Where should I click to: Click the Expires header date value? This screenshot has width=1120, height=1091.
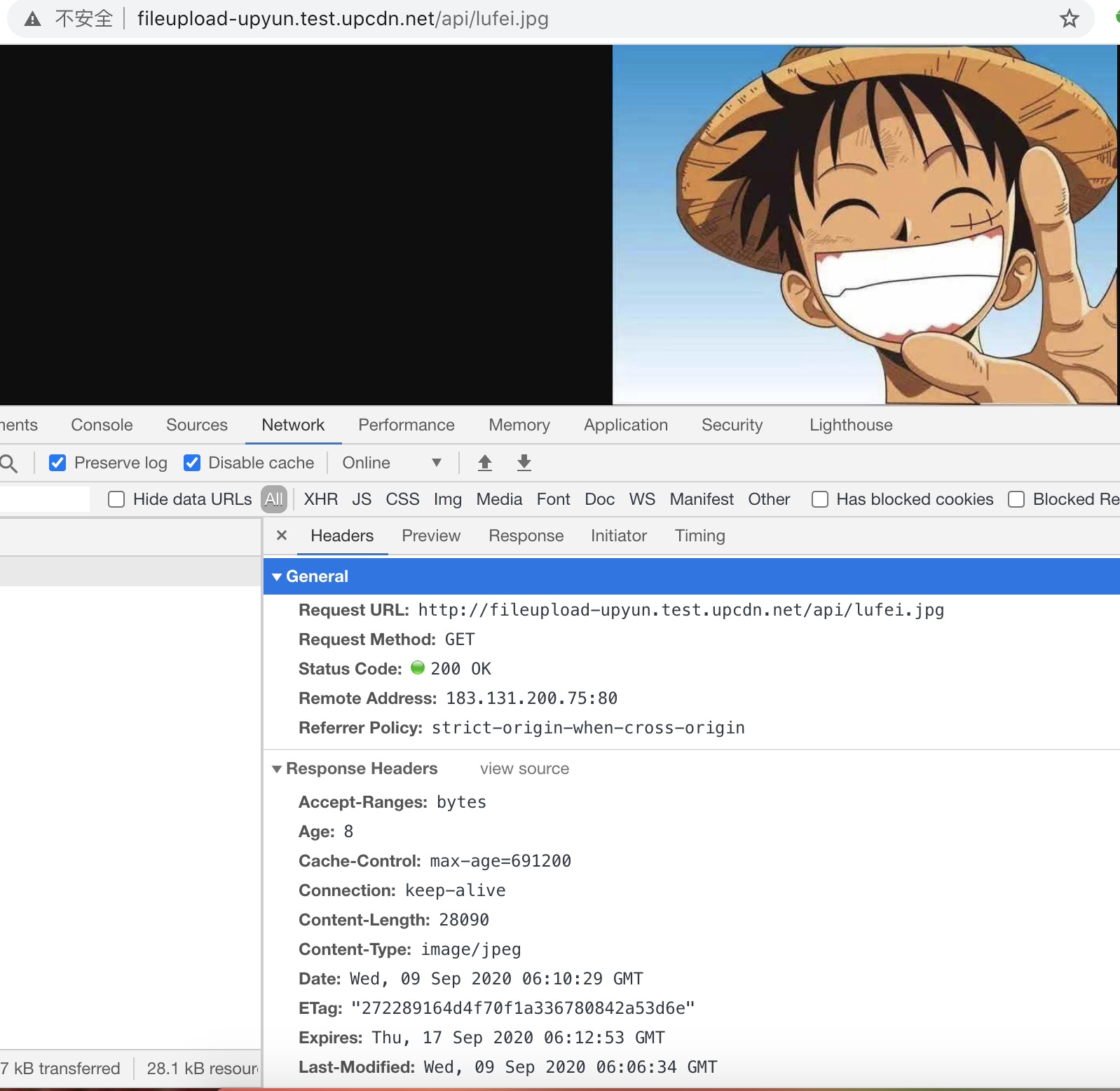[x=519, y=1038]
